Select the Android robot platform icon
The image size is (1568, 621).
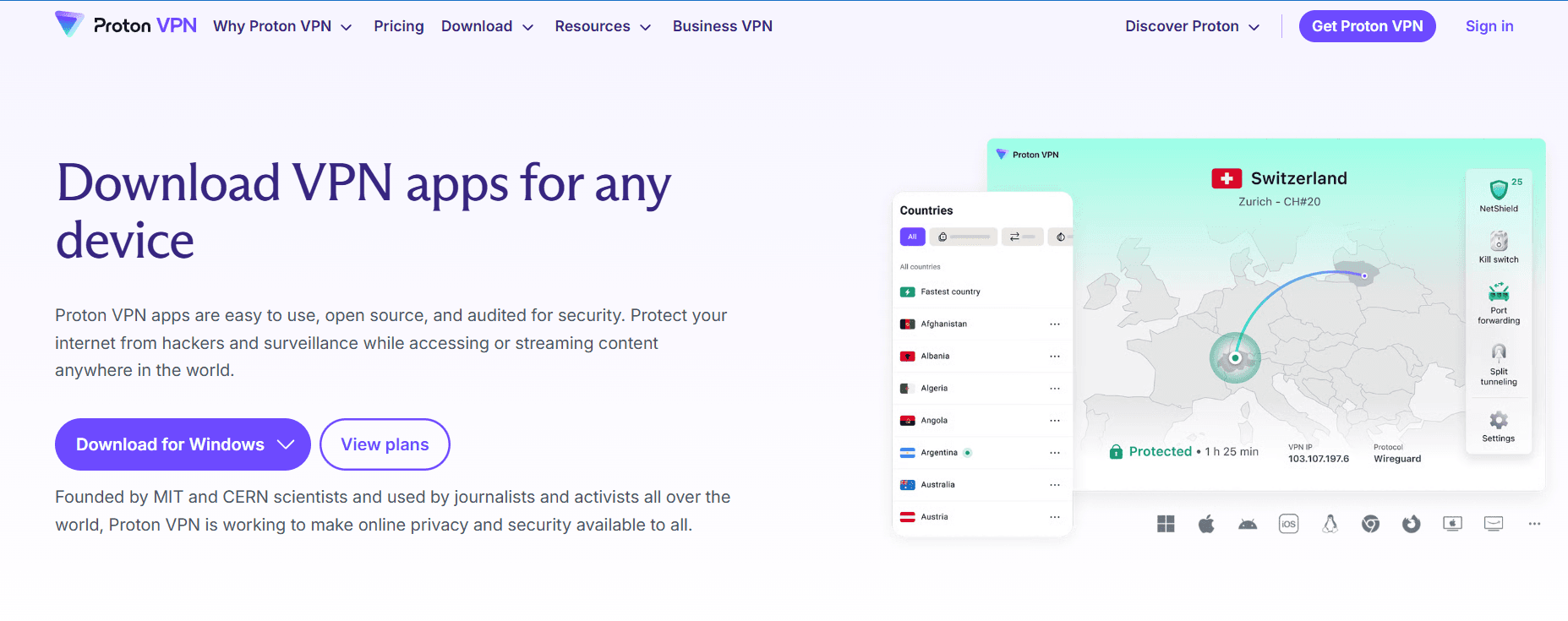click(x=1248, y=525)
